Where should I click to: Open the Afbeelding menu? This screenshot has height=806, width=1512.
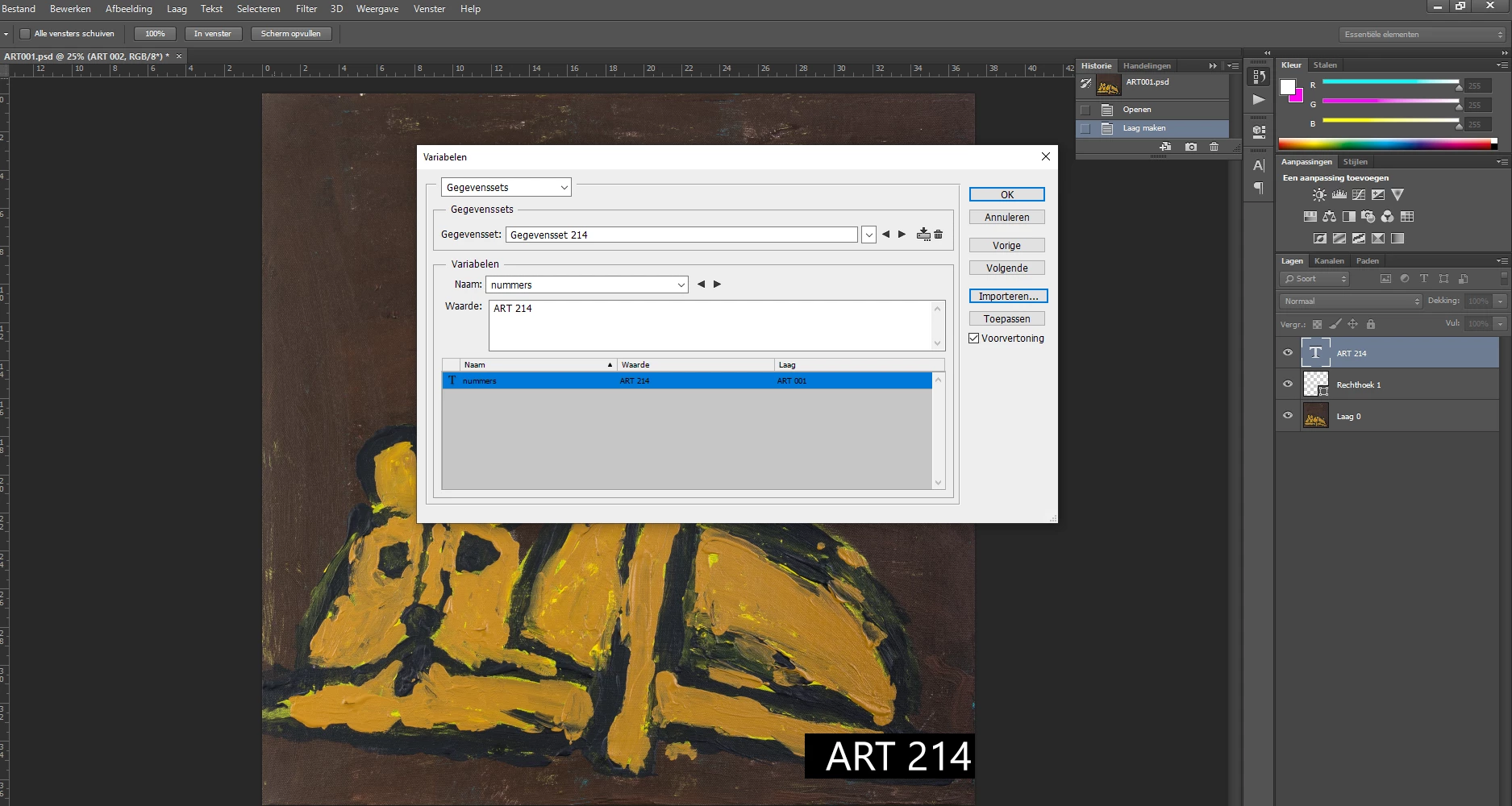[129, 9]
